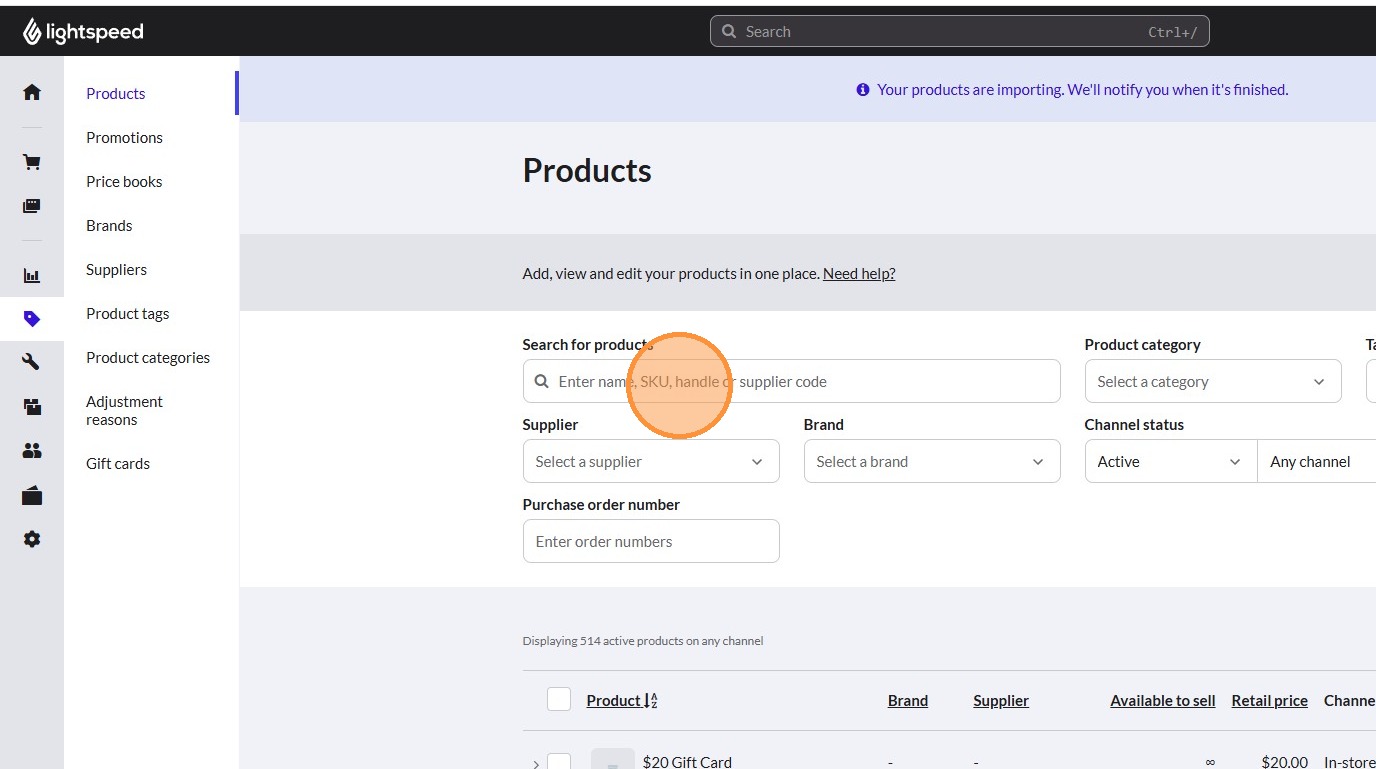This screenshot has height=769, width=1376.
Task: Click the 'Your products are importing' banner message
Action: (1082, 90)
